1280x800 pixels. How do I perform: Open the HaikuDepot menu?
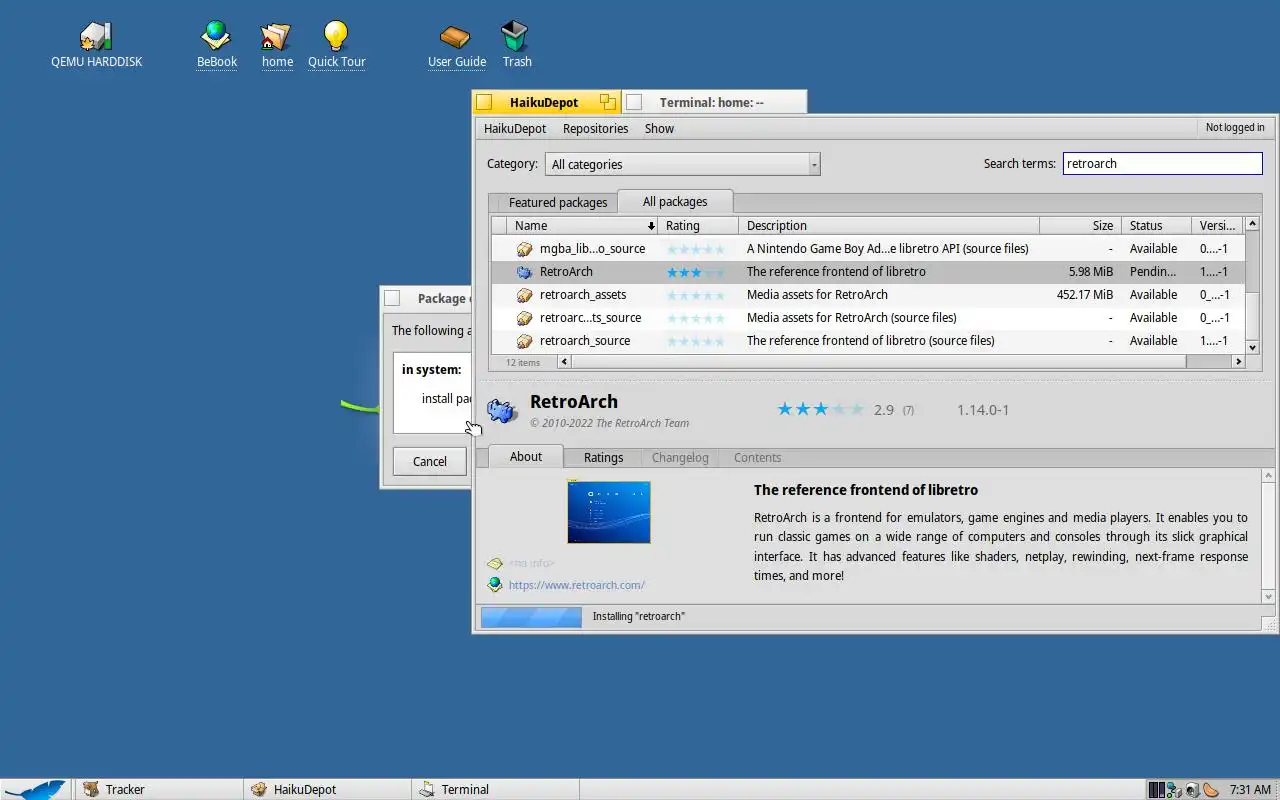515,128
